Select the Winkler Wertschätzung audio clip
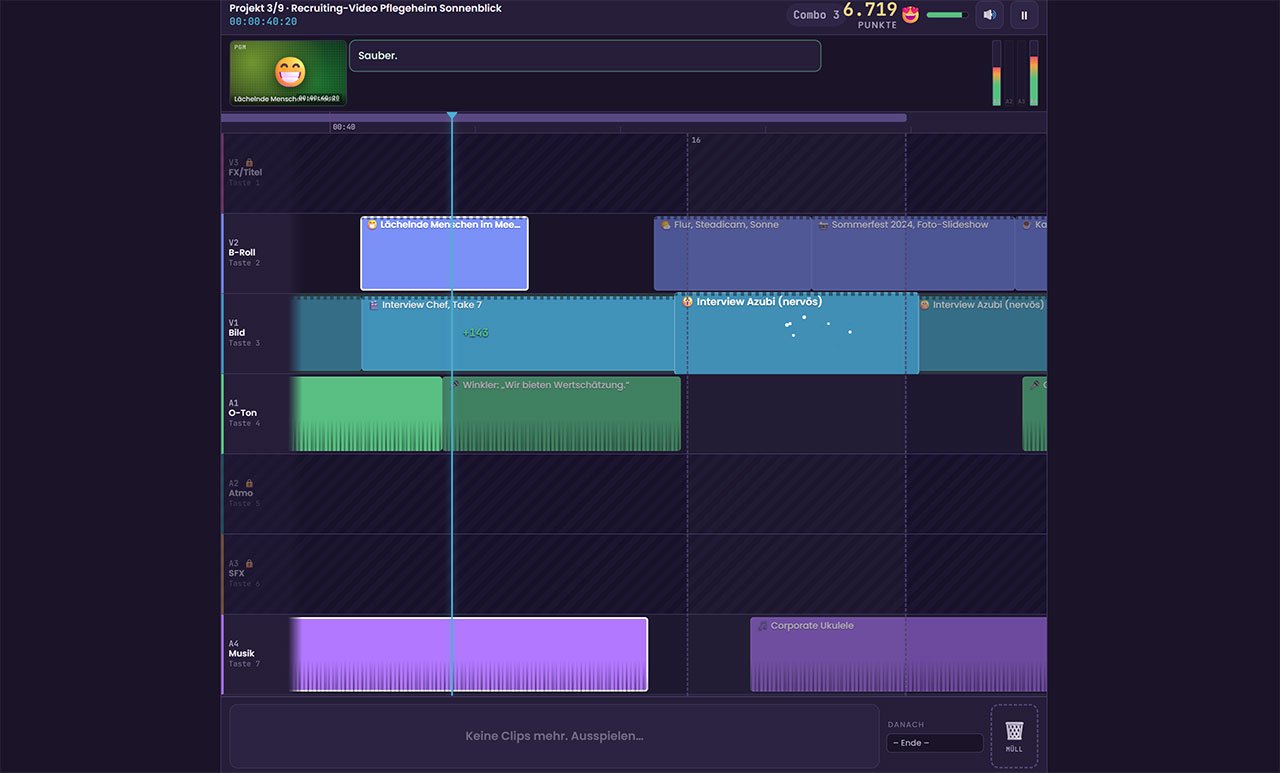Image resolution: width=1280 pixels, height=773 pixels. [x=562, y=414]
